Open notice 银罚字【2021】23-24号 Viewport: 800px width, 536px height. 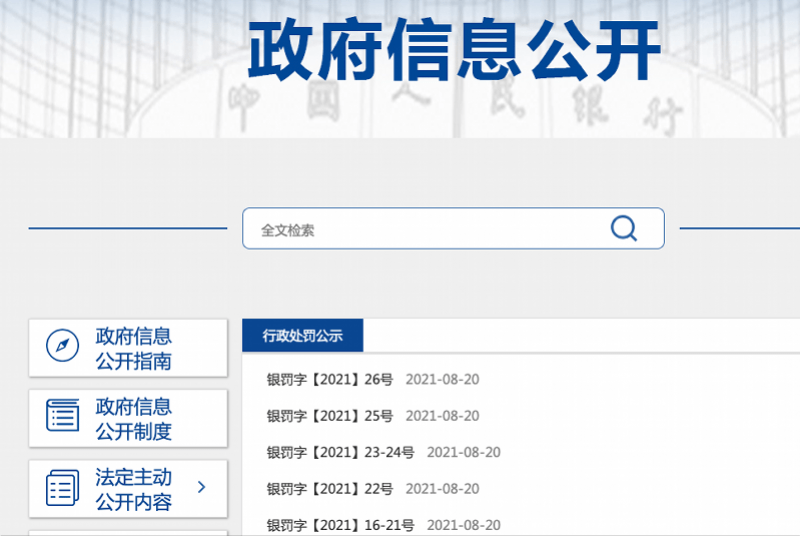(340, 452)
